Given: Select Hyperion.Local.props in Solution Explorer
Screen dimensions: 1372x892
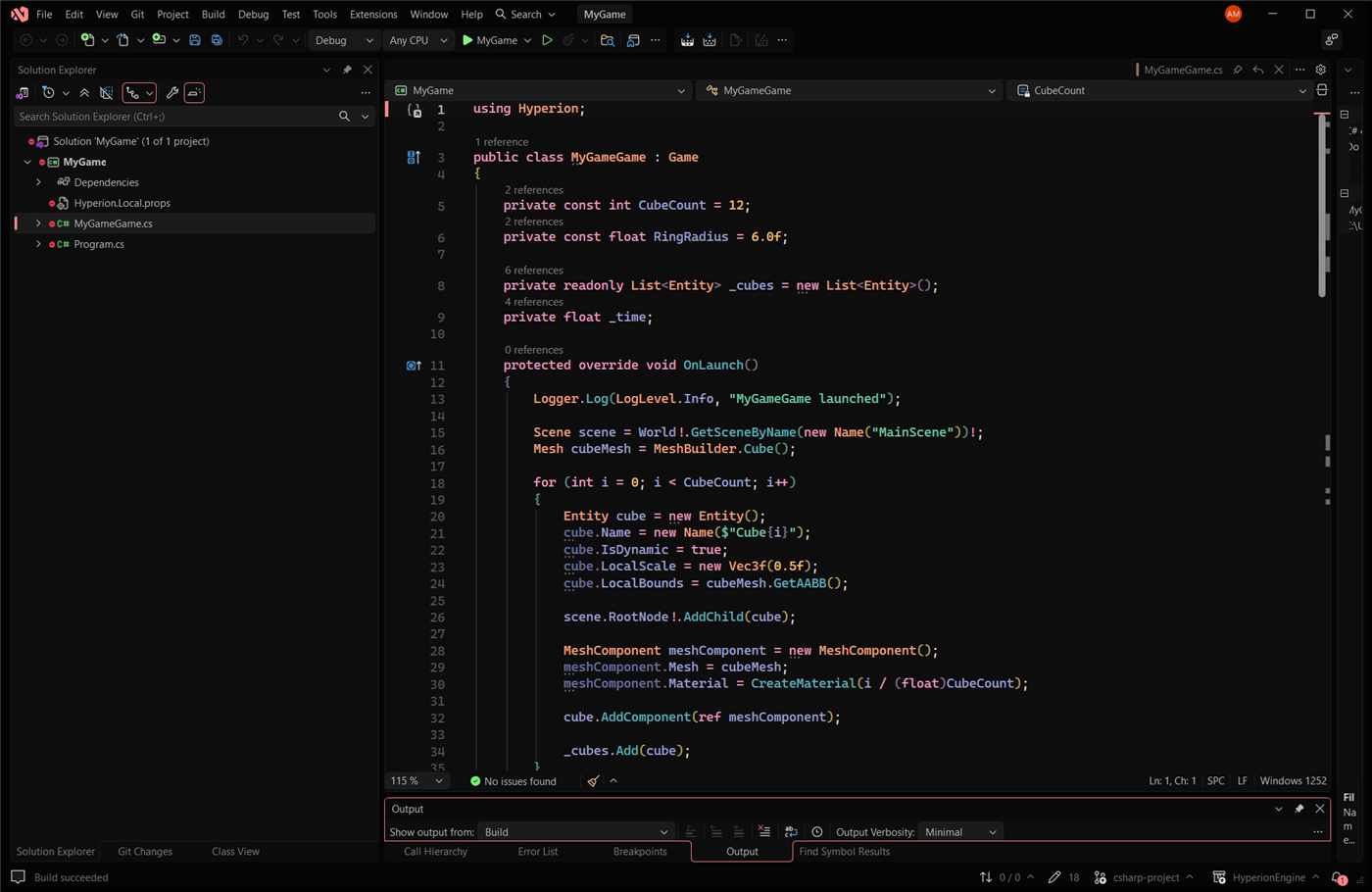Looking at the screenshot, I should pyautogui.click(x=122, y=203).
